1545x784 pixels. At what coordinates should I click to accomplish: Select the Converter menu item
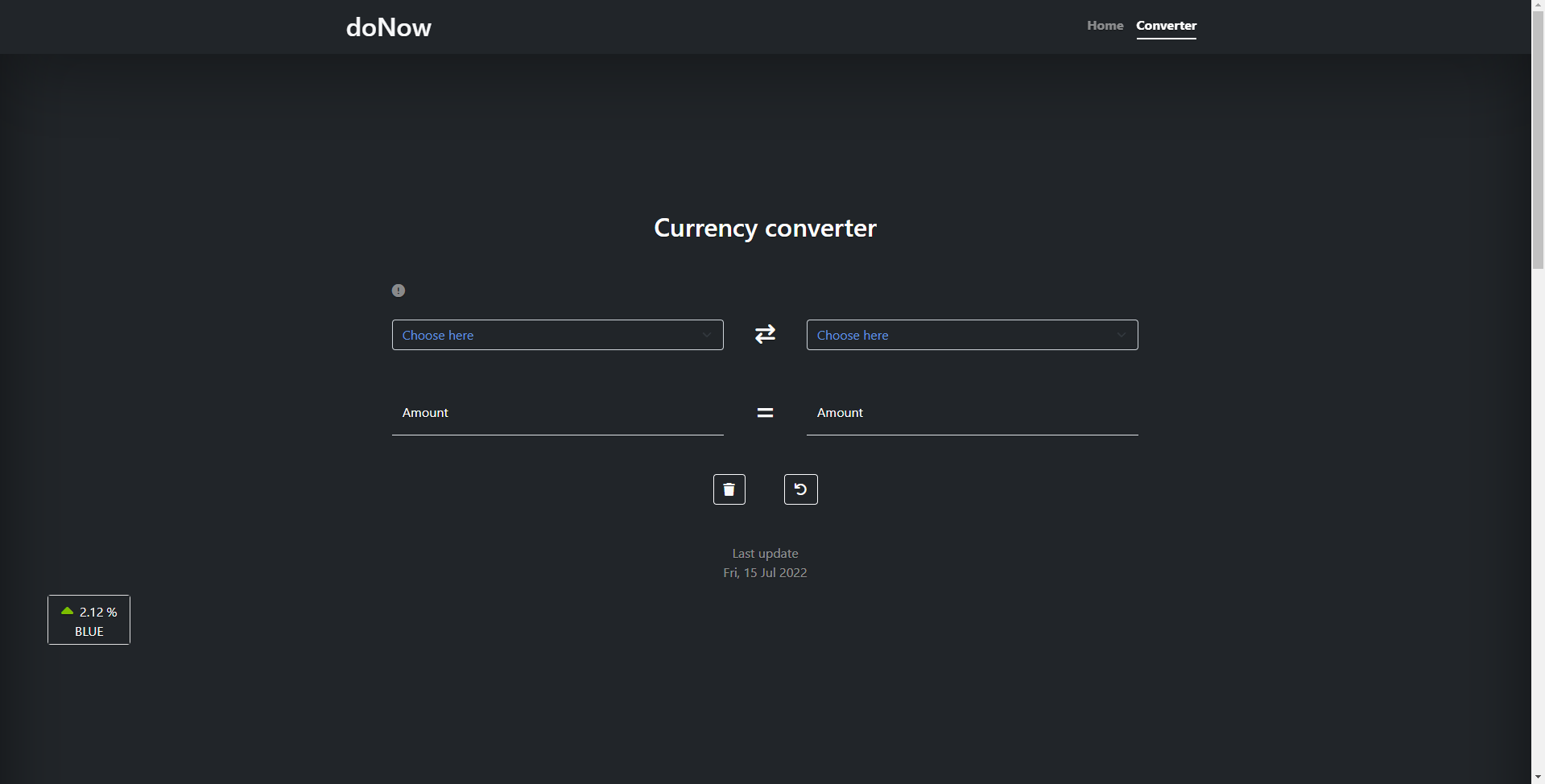click(x=1166, y=25)
